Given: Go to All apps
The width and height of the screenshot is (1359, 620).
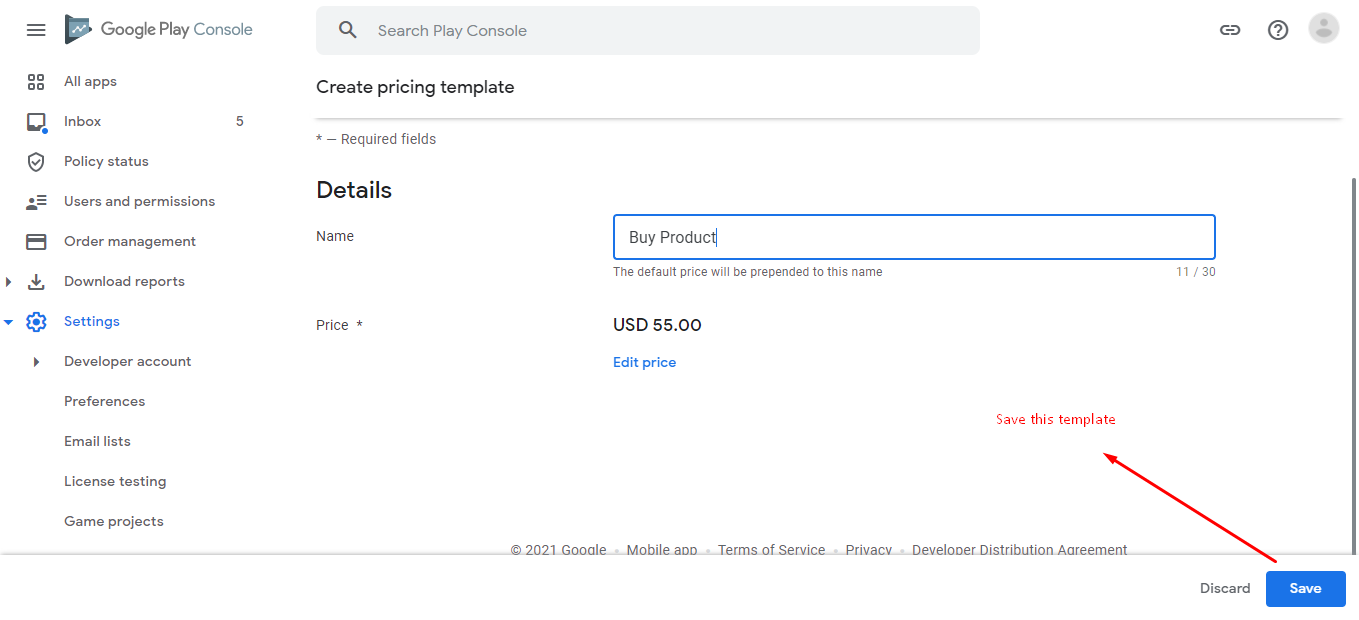Looking at the screenshot, I should coord(90,82).
